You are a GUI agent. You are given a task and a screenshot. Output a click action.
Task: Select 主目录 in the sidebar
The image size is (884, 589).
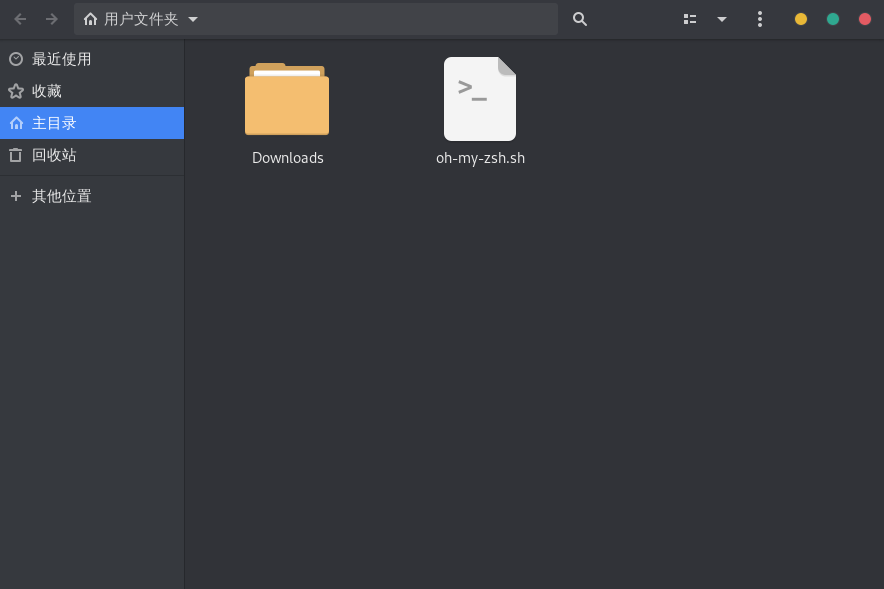(x=54, y=123)
